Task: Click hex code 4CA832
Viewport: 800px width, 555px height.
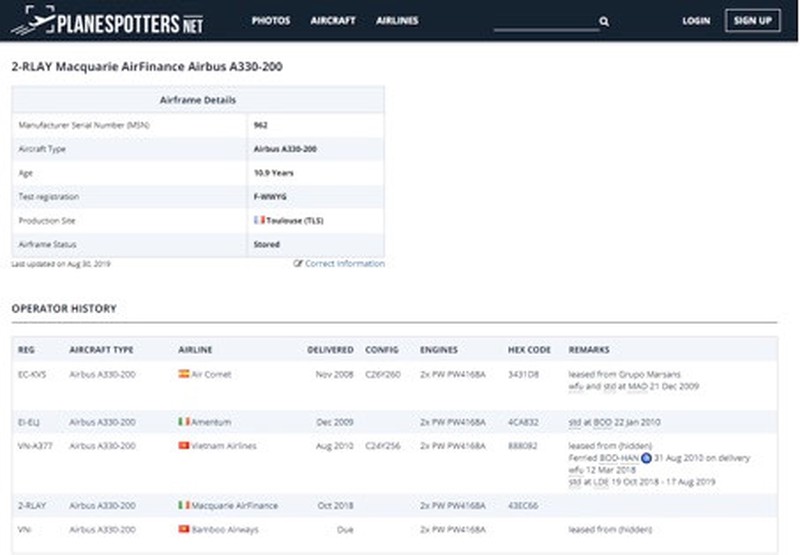Action: tap(523, 422)
